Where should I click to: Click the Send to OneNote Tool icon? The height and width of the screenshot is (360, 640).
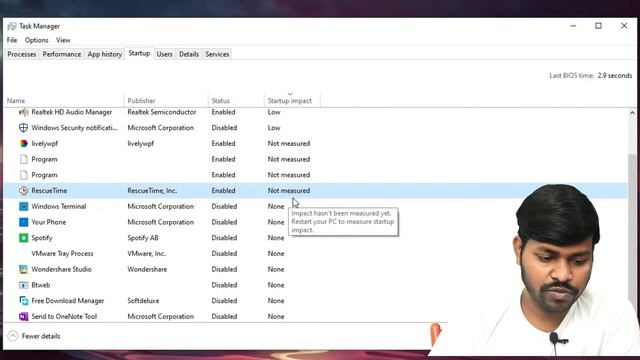[x=23, y=316]
